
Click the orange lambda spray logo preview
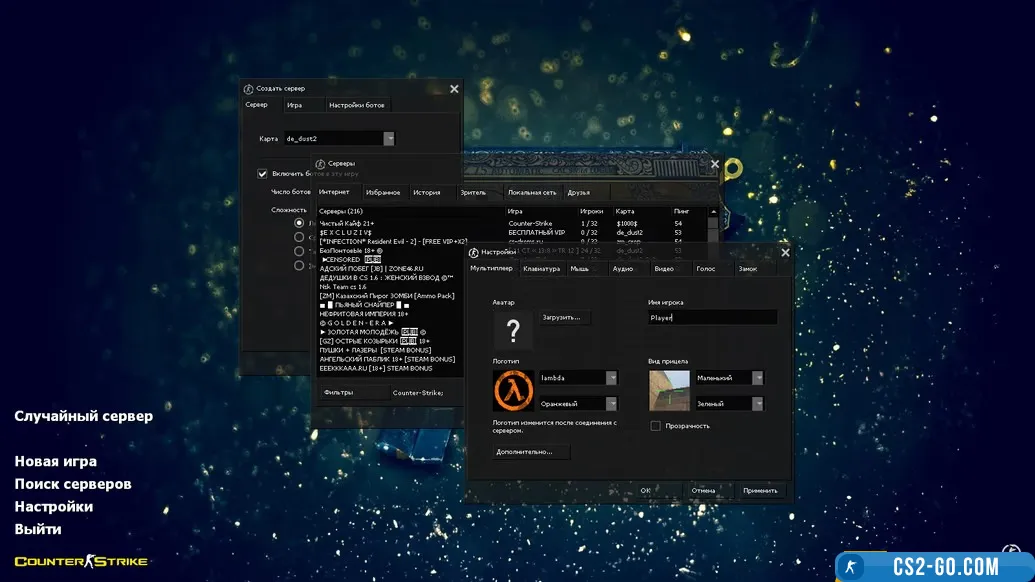tap(513, 390)
